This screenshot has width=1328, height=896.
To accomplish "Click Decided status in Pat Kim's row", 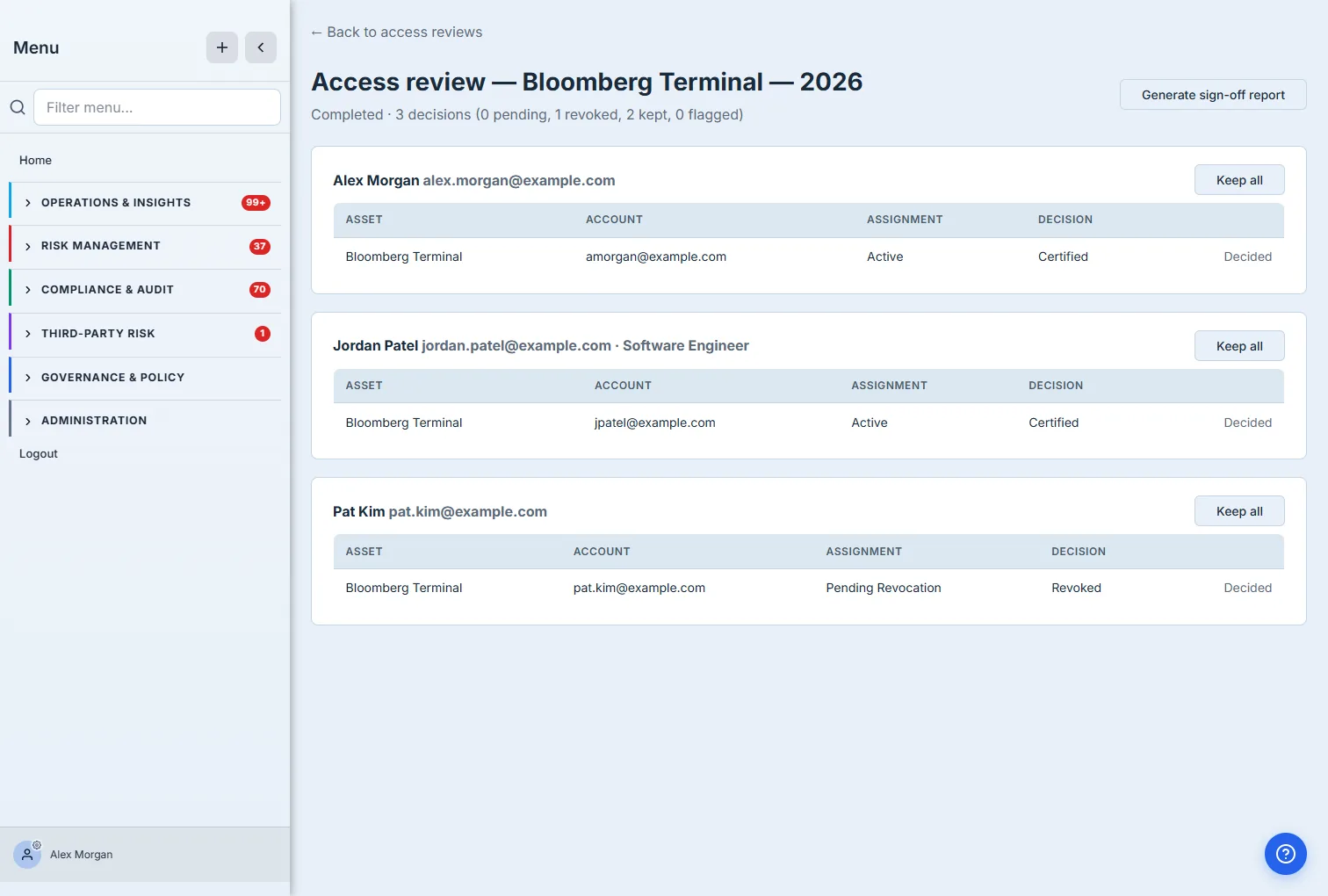I will [x=1248, y=588].
